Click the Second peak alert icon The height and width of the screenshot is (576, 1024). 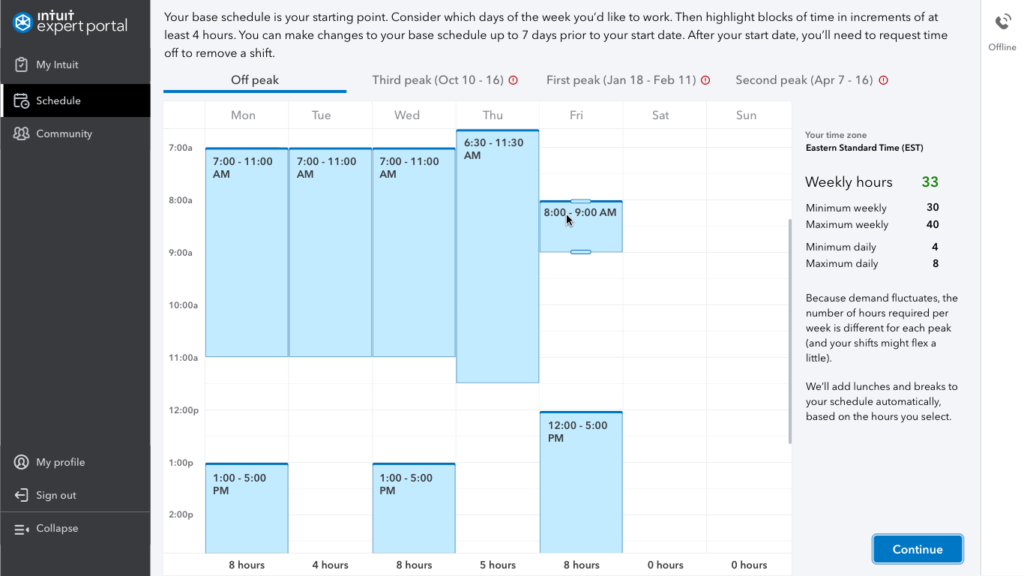(x=883, y=81)
